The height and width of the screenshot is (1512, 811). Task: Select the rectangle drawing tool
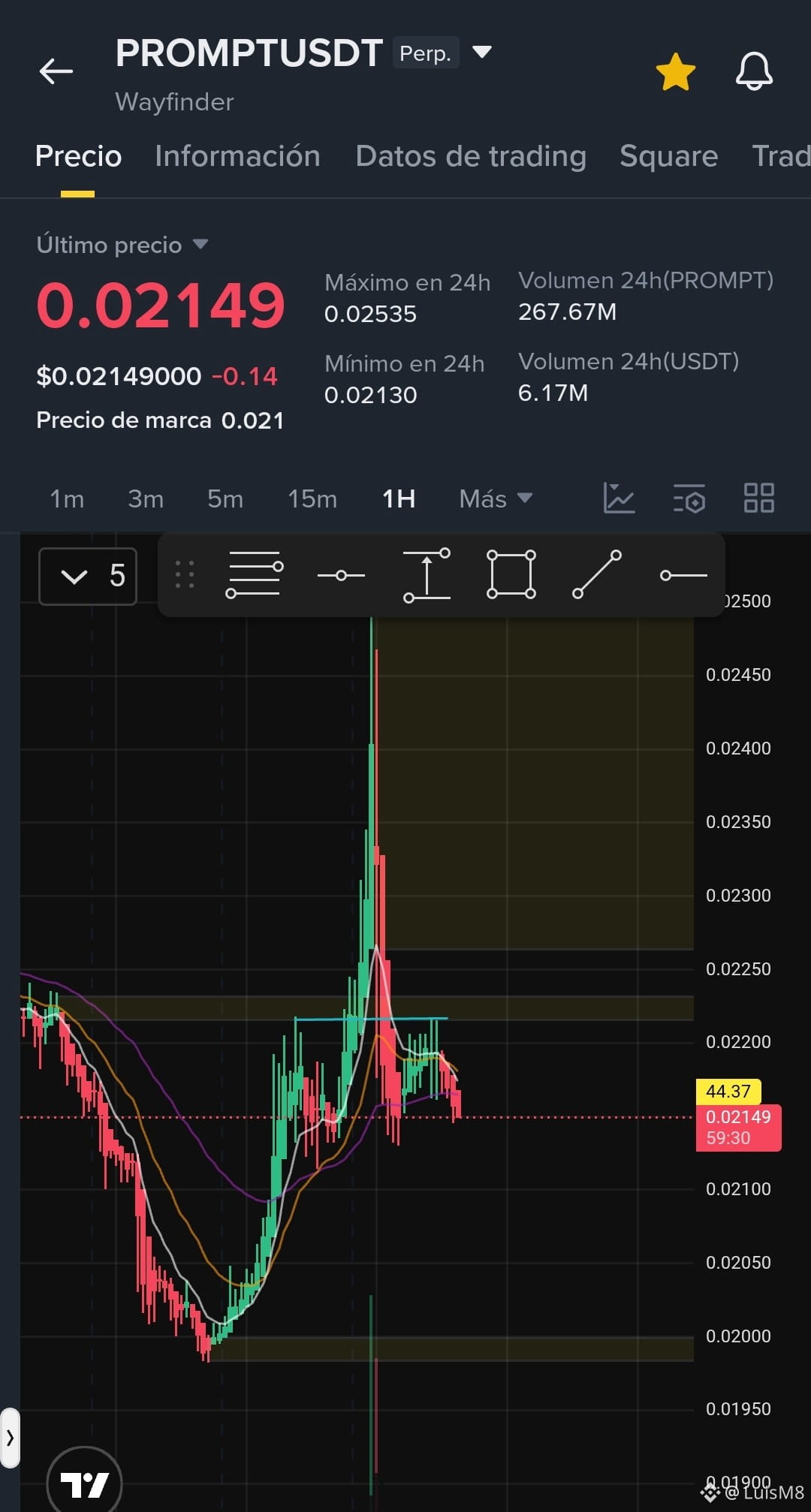tap(511, 575)
